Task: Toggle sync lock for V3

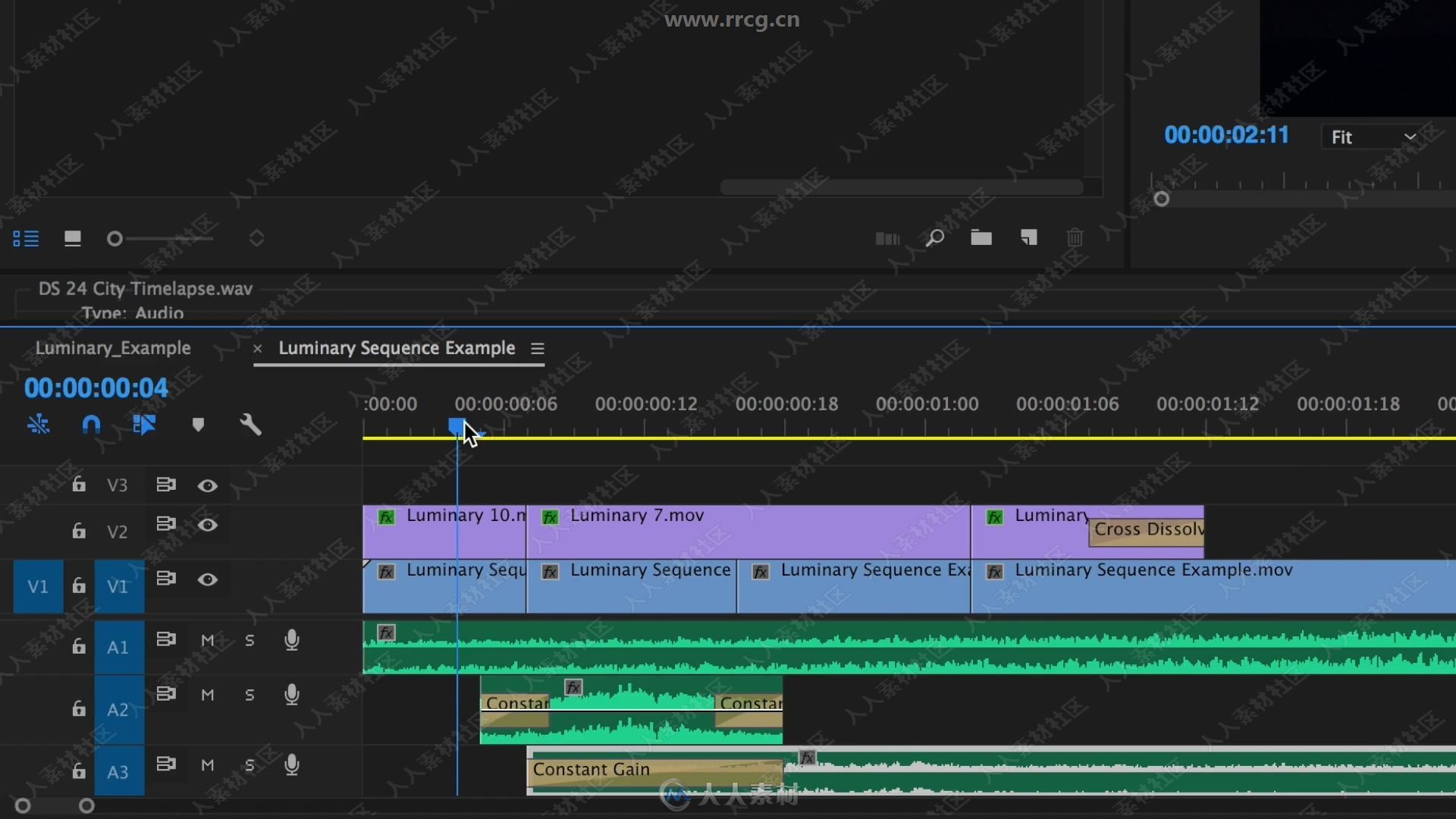Action: [x=166, y=485]
